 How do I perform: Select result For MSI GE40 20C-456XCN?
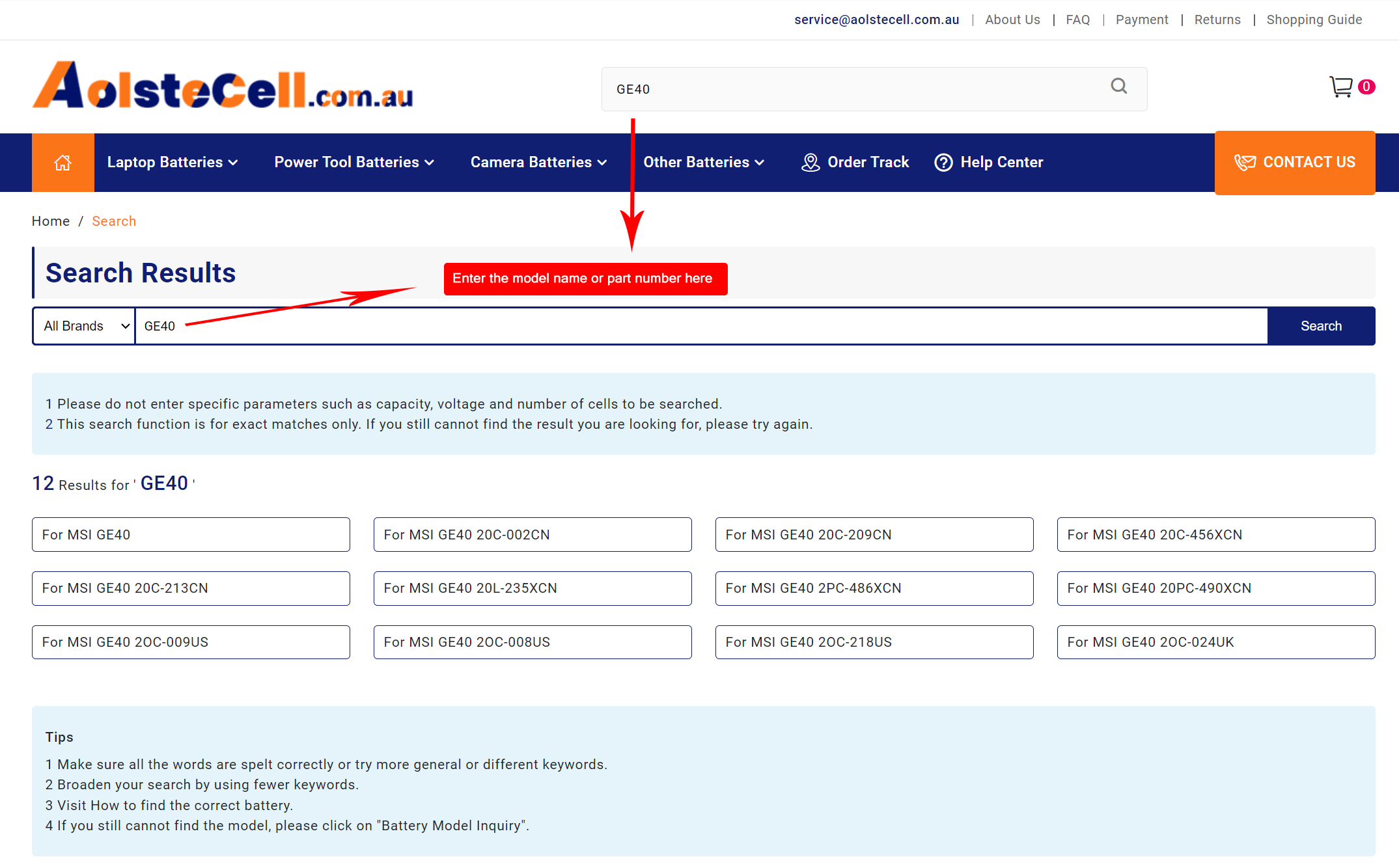[1216, 534]
